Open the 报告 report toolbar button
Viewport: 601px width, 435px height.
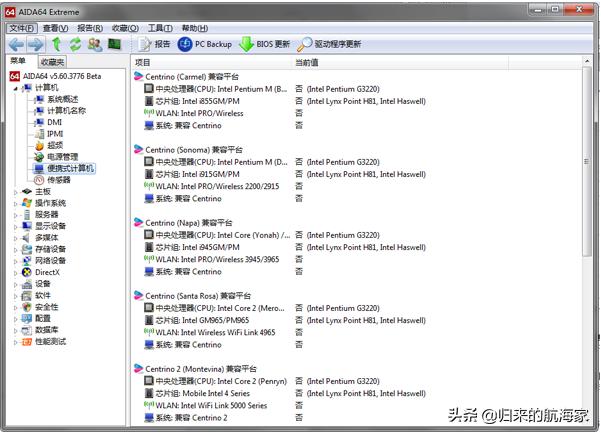(154, 44)
